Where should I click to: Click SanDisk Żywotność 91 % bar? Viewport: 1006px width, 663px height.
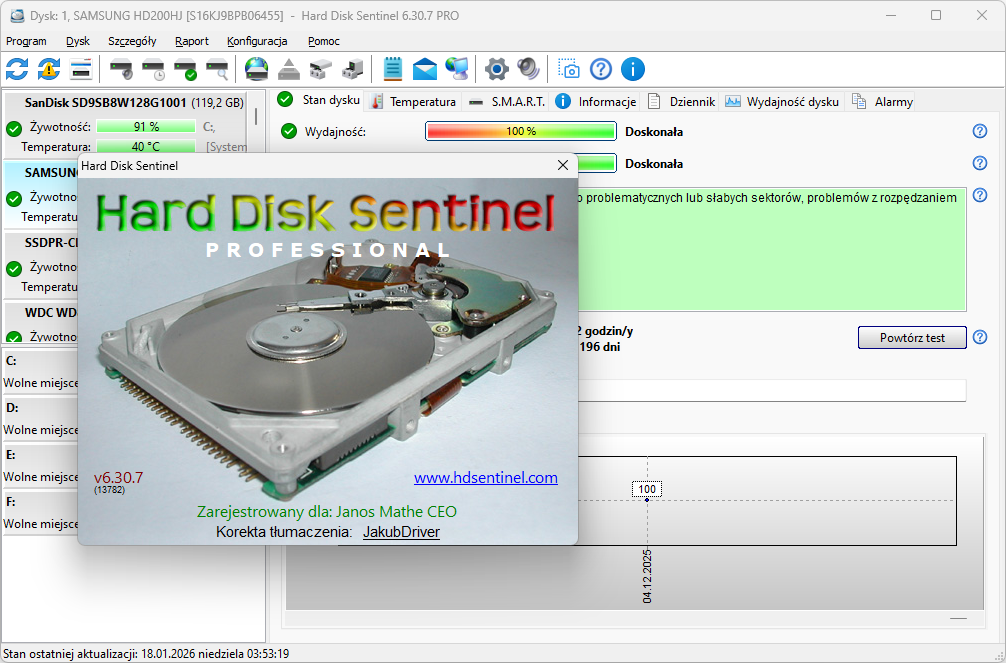click(x=146, y=127)
